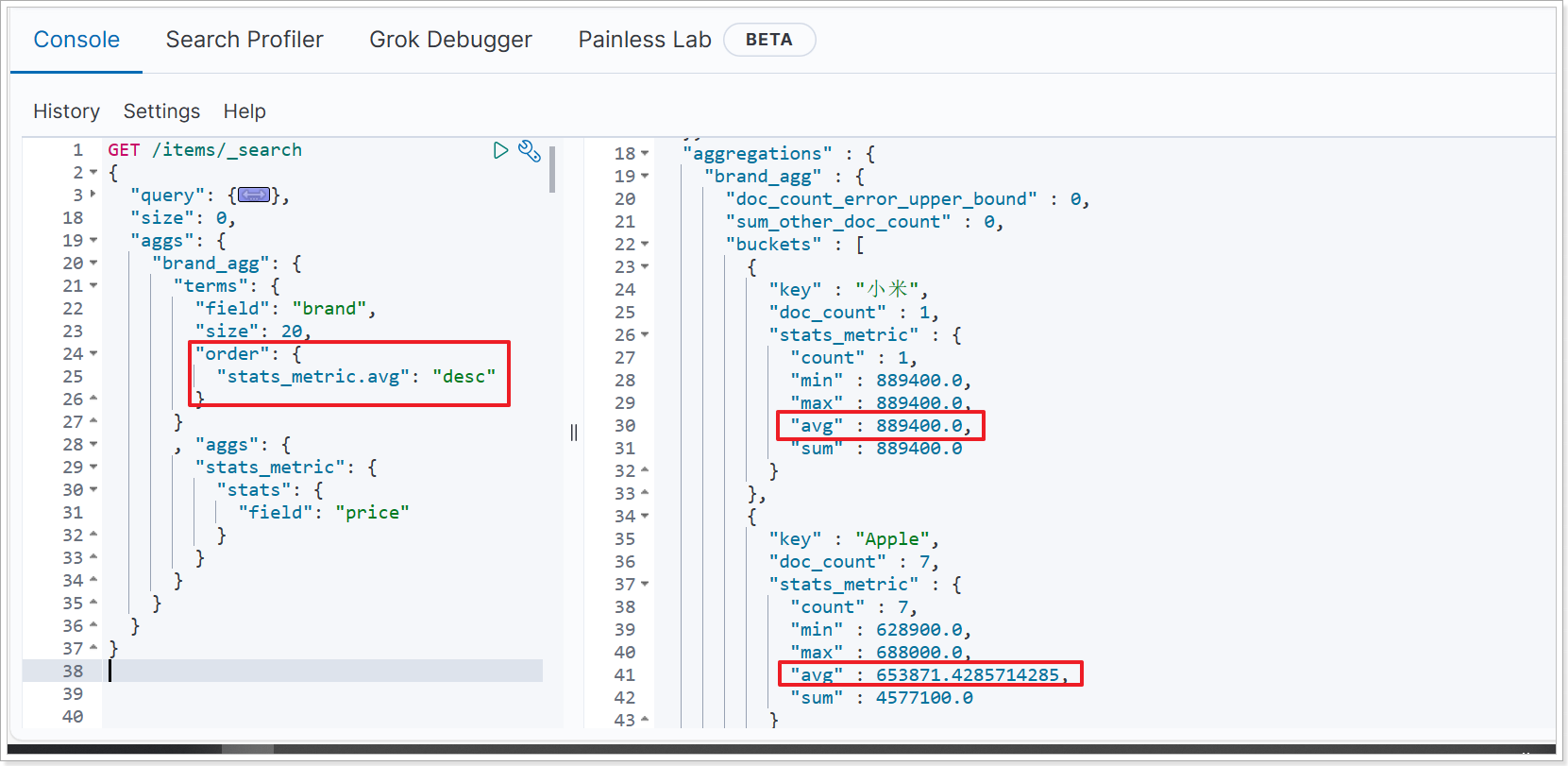This screenshot has height=766, width=1568.
Task: Collapse the order block at line 24
Action: (x=93, y=354)
